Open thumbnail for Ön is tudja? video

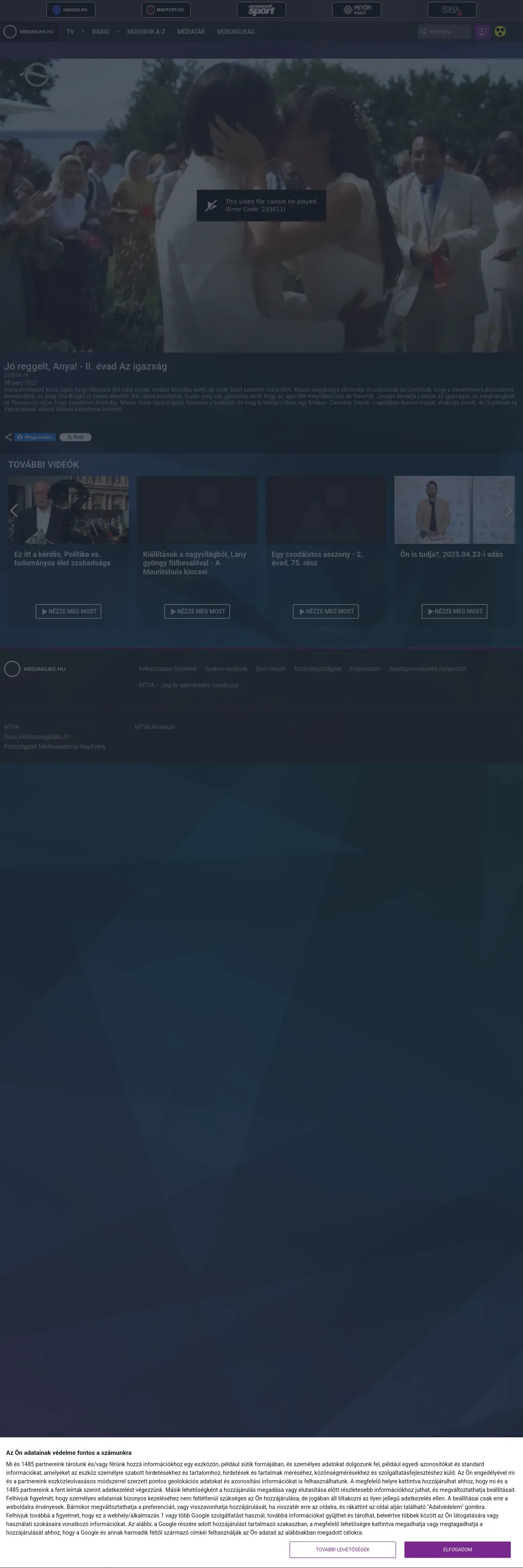click(455, 510)
